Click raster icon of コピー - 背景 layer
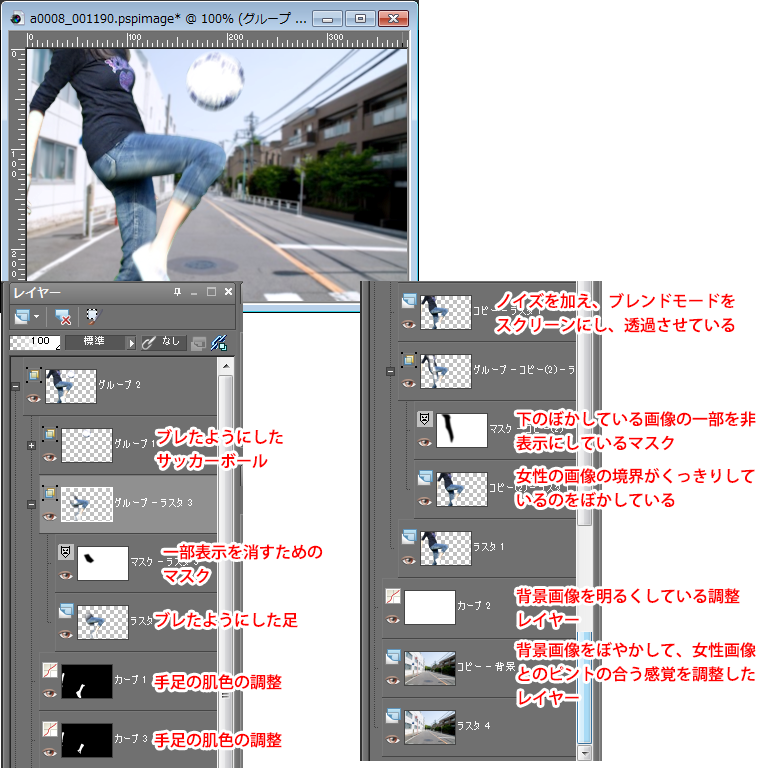This screenshot has height=770, width=770. 393,656
